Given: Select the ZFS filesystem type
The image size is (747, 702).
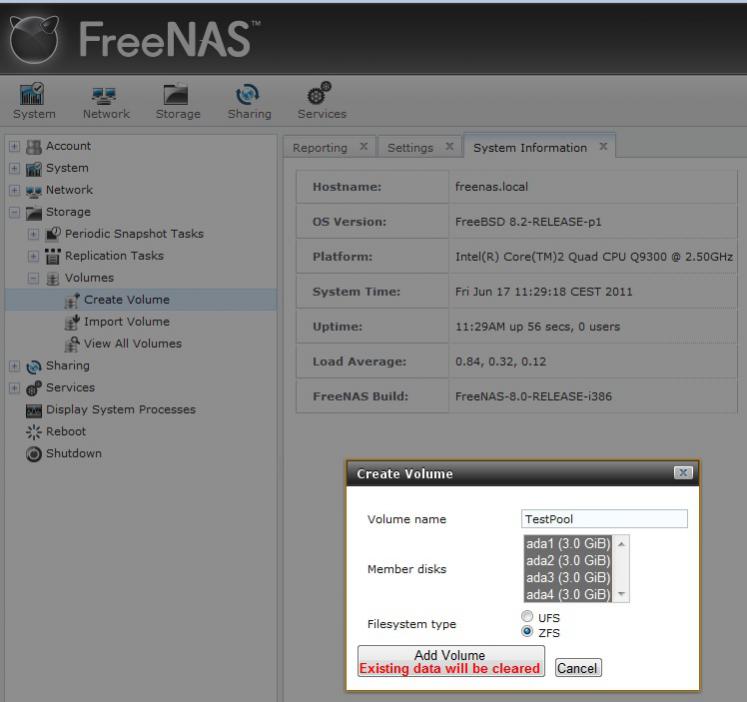Looking at the screenshot, I should tap(527, 632).
